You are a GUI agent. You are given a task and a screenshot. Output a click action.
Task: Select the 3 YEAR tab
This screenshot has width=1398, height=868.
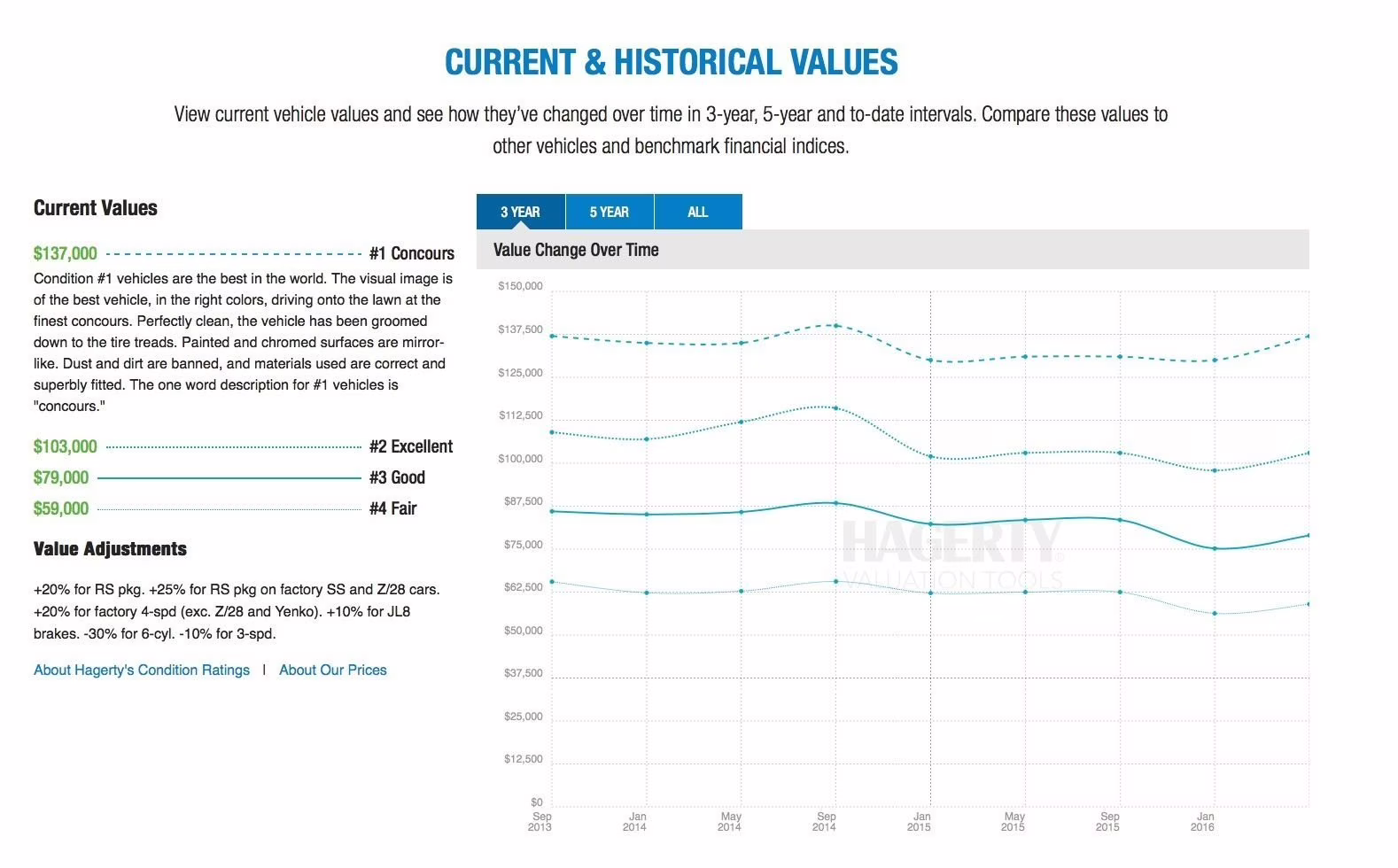click(520, 212)
